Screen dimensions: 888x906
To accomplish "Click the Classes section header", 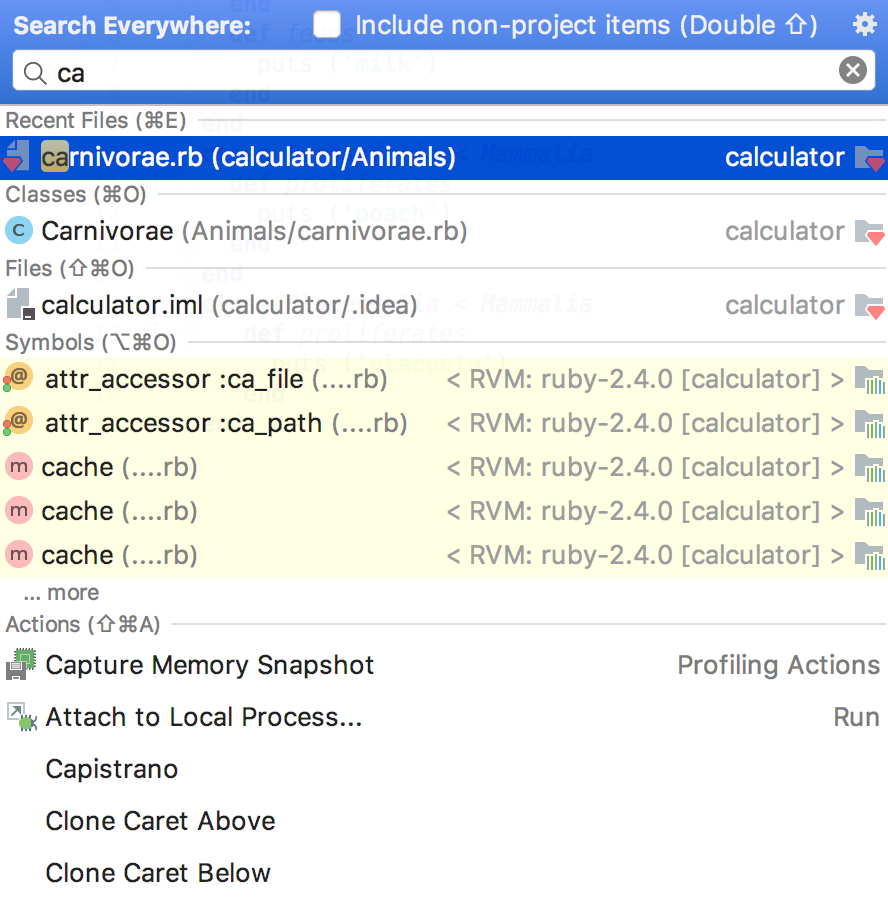I will tap(76, 194).
